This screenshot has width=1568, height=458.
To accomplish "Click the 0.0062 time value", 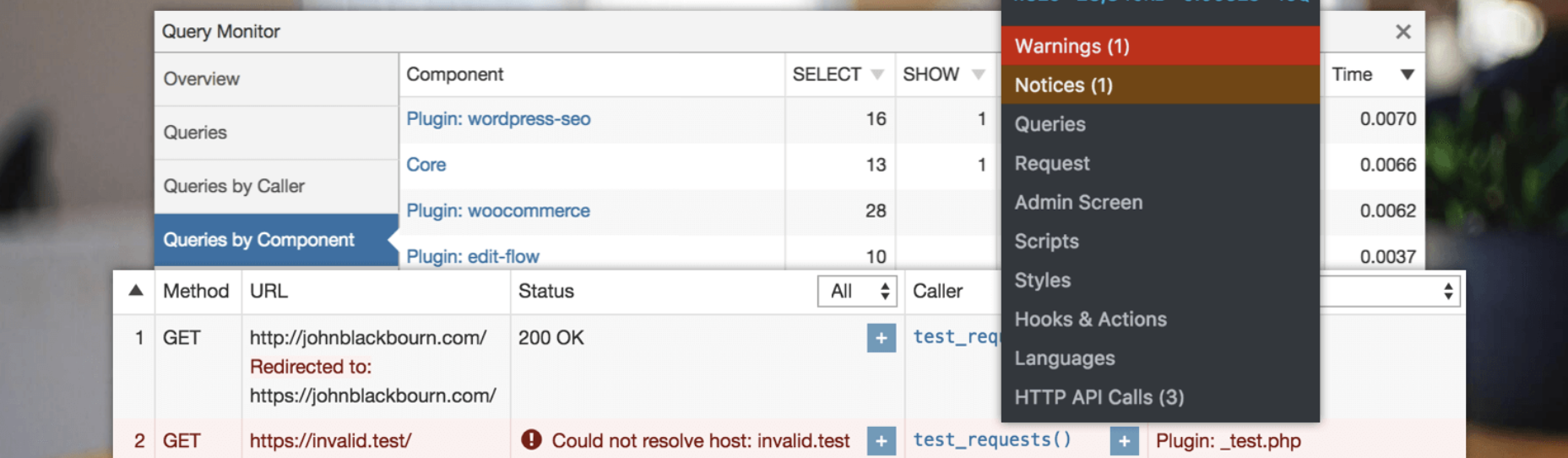I will (x=1387, y=210).
